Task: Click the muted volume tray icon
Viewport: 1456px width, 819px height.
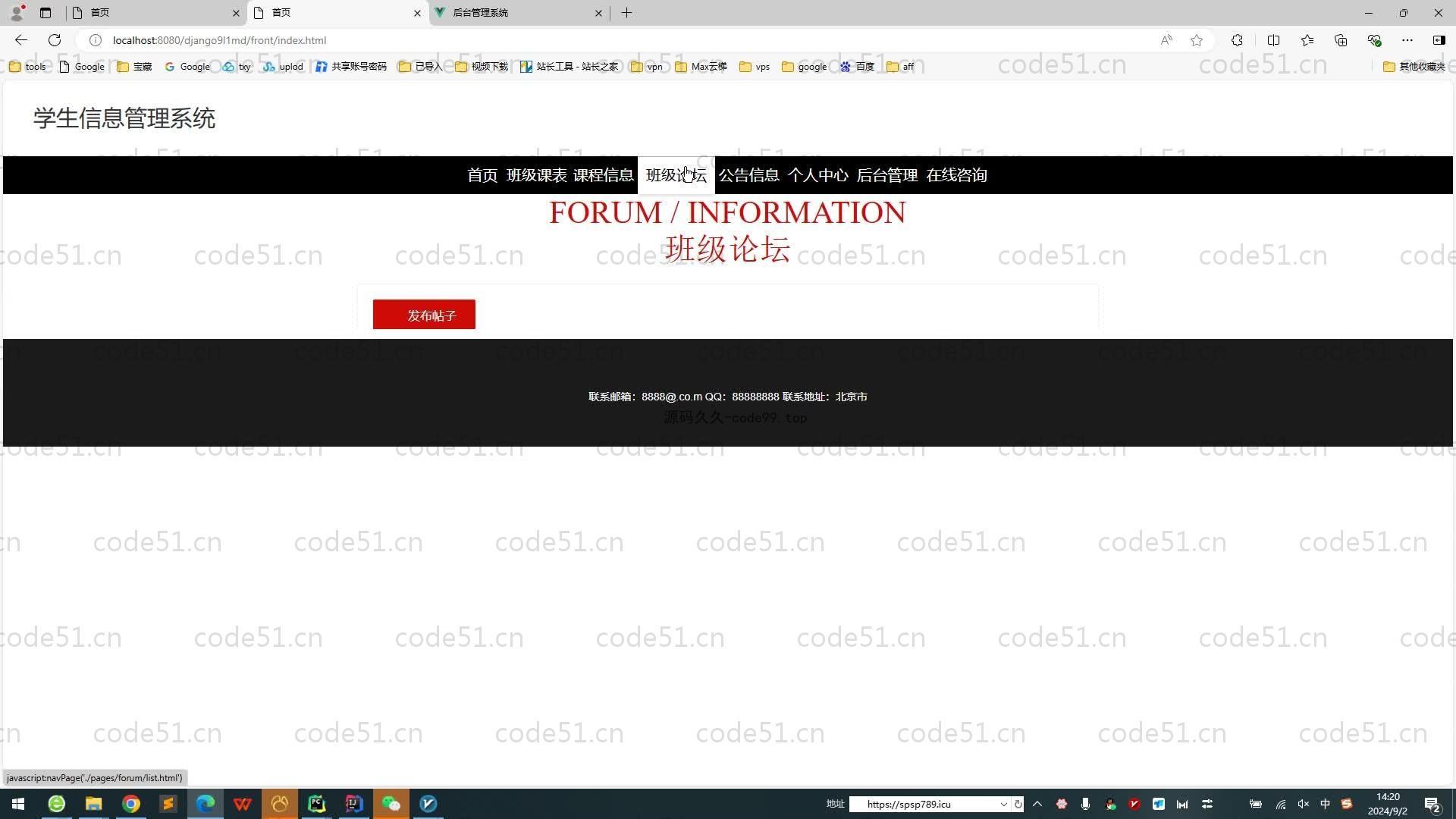Action: click(x=1304, y=804)
